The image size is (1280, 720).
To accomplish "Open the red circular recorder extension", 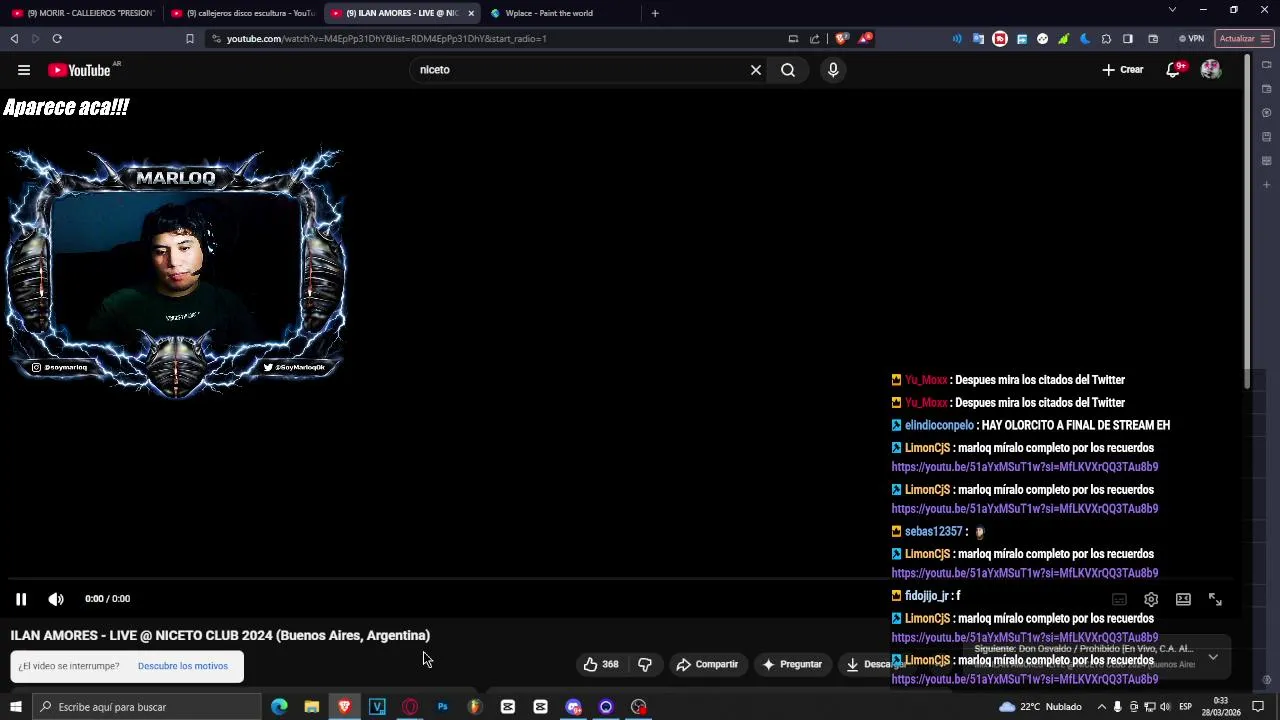I will tap(1000, 39).
